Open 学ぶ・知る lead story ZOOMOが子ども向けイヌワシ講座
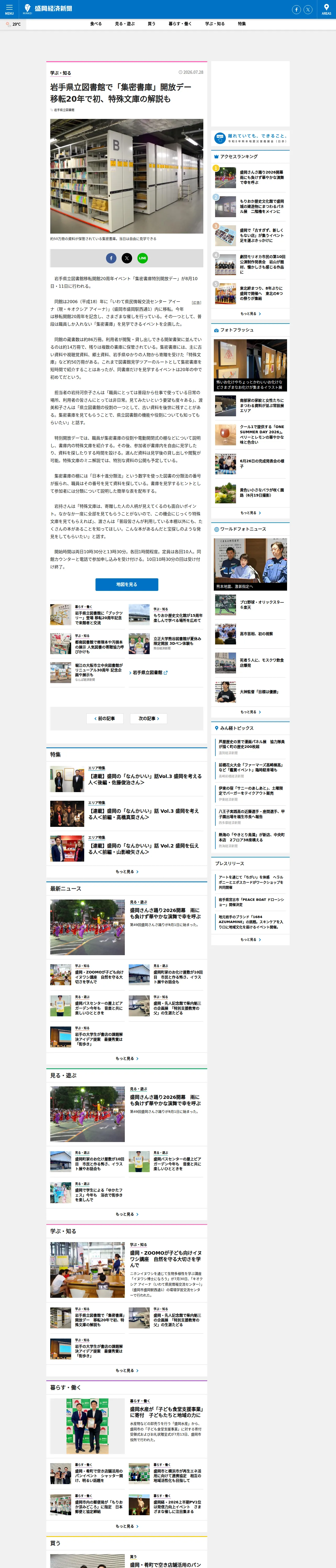336x1568 pixels. coord(127,1270)
